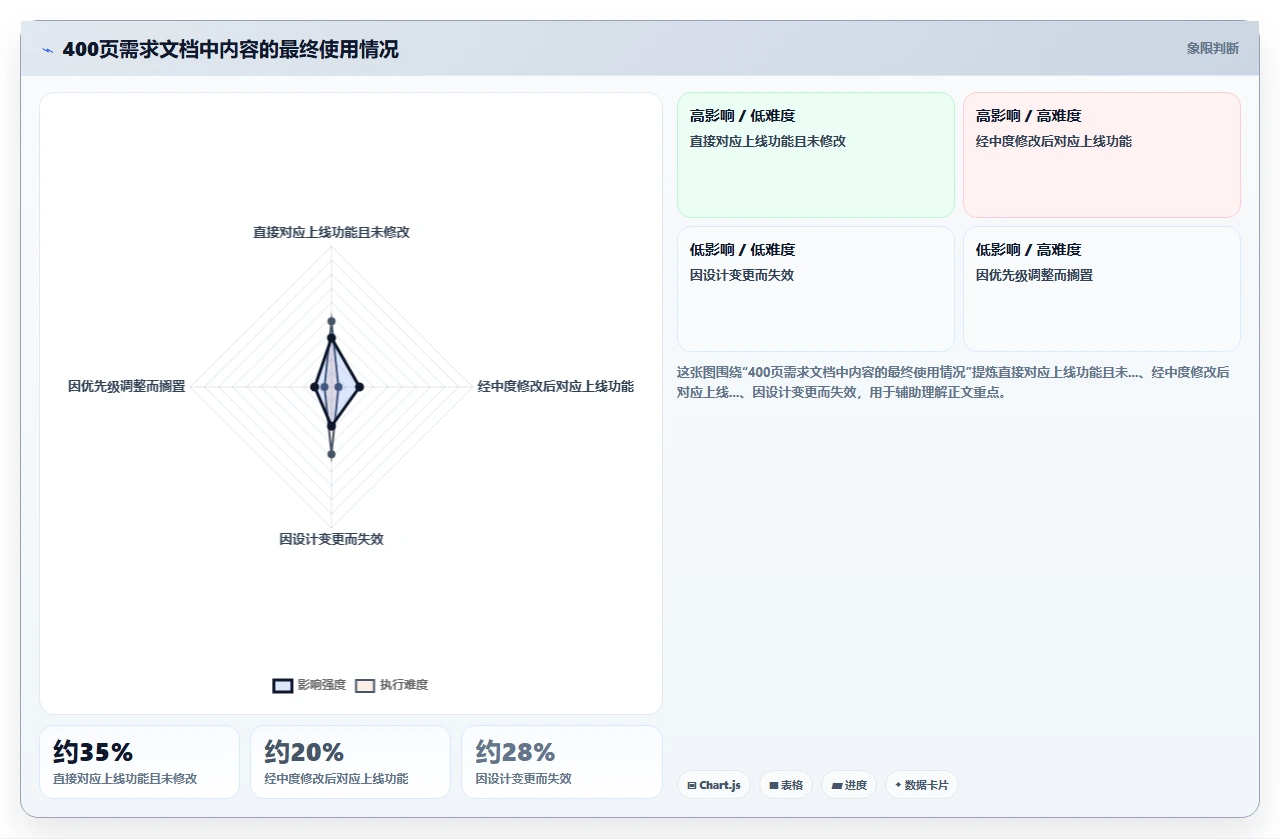Select the 高影响 / 低难度 quadrant card

coord(816,155)
